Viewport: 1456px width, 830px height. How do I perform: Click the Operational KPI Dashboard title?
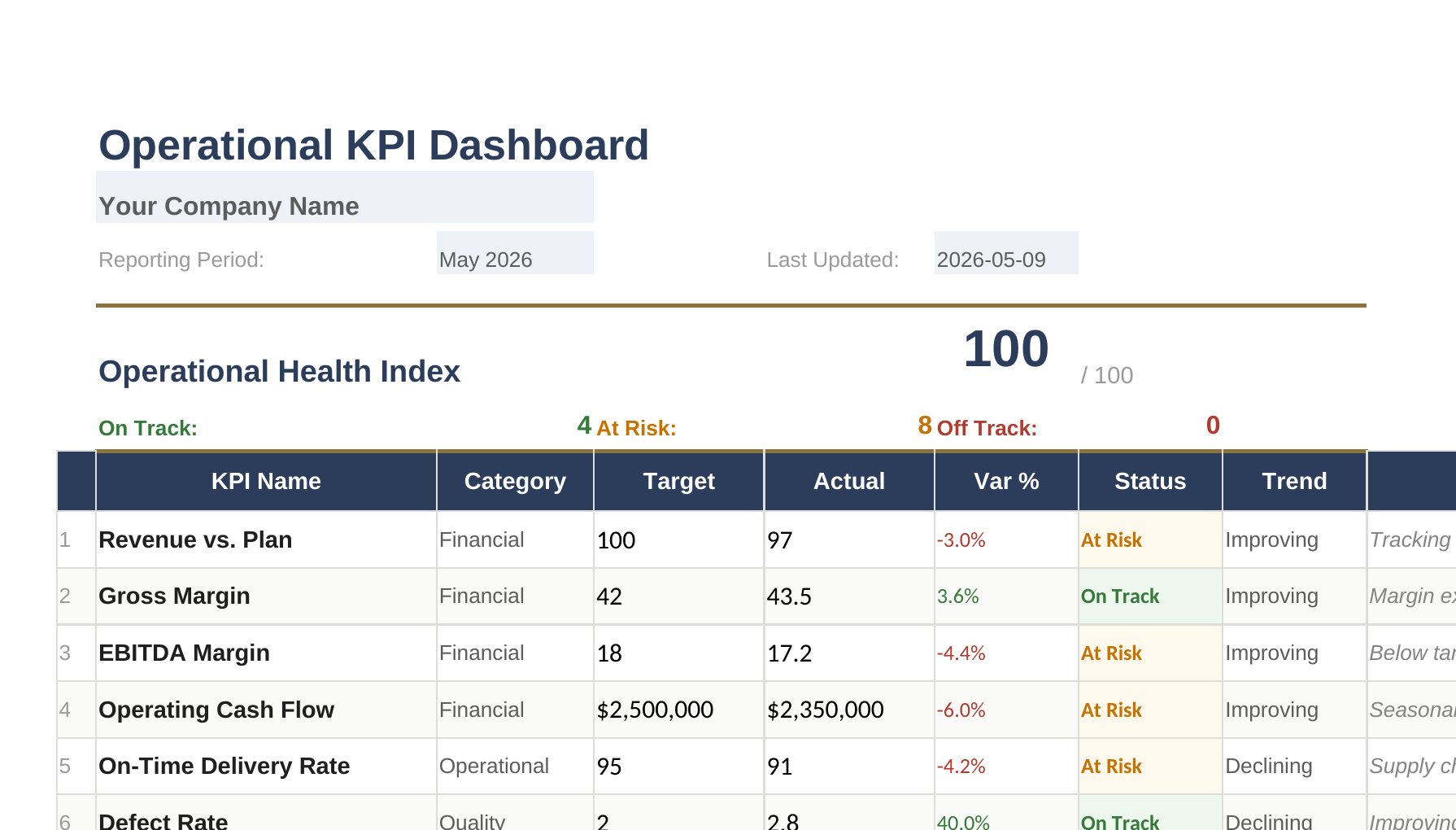pos(373,146)
